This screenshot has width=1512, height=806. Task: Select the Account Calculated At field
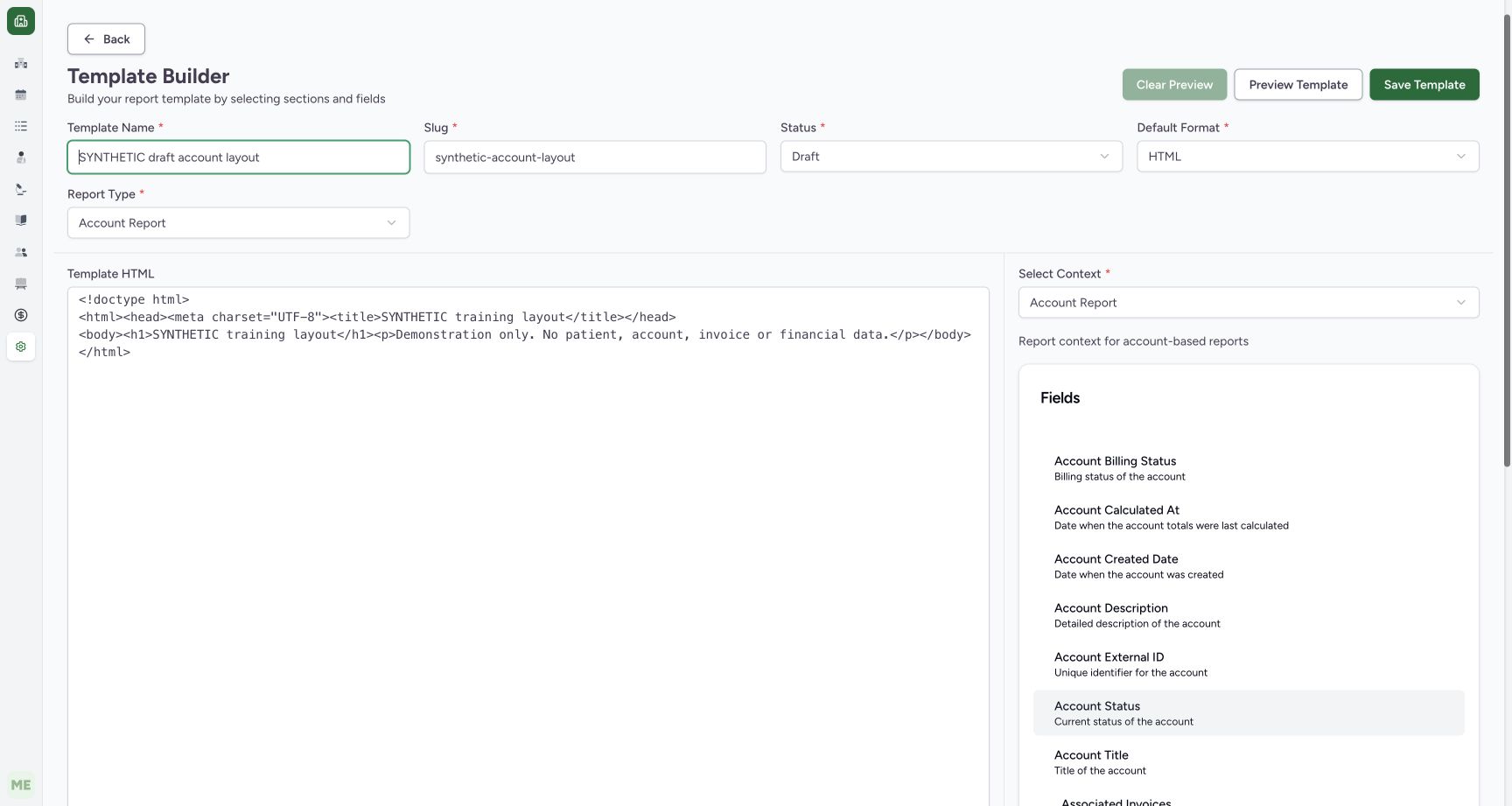coord(1249,517)
